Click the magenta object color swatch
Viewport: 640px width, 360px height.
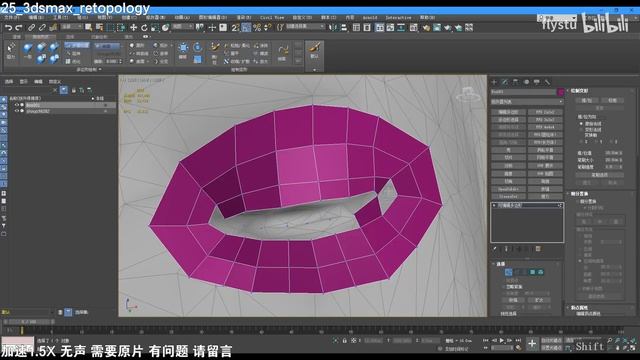pyautogui.click(x=561, y=92)
